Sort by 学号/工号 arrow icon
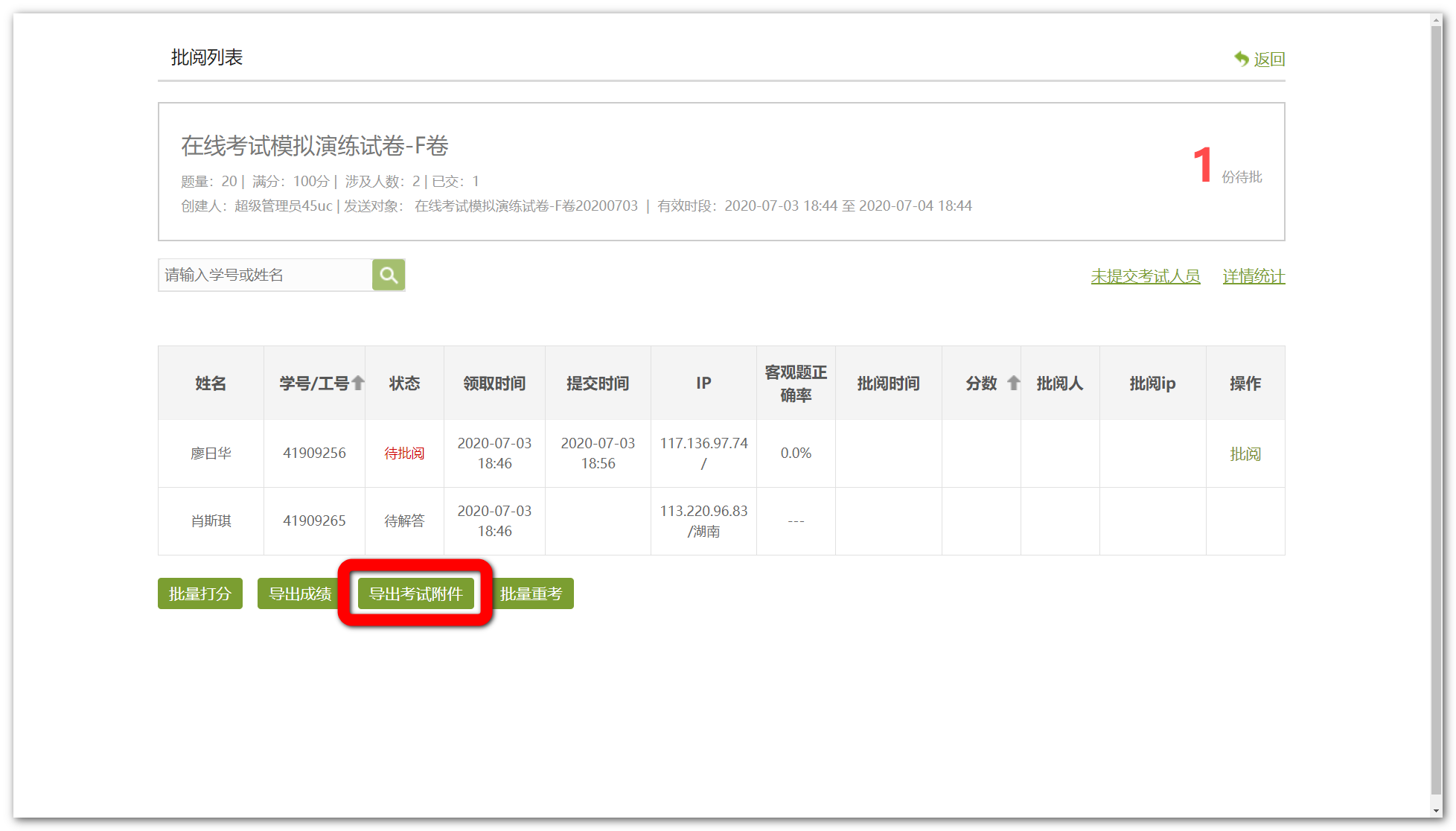1456x831 pixels. 358,383
